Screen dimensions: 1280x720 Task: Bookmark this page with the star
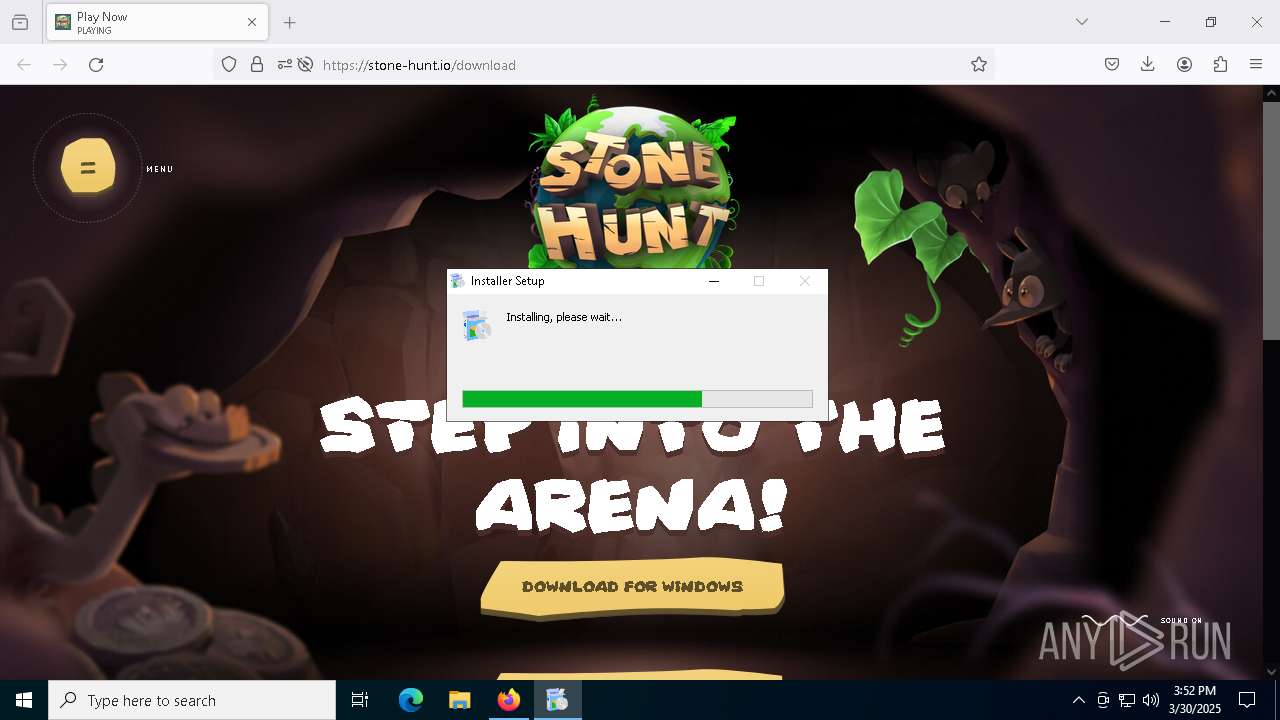tap(979, 65)
